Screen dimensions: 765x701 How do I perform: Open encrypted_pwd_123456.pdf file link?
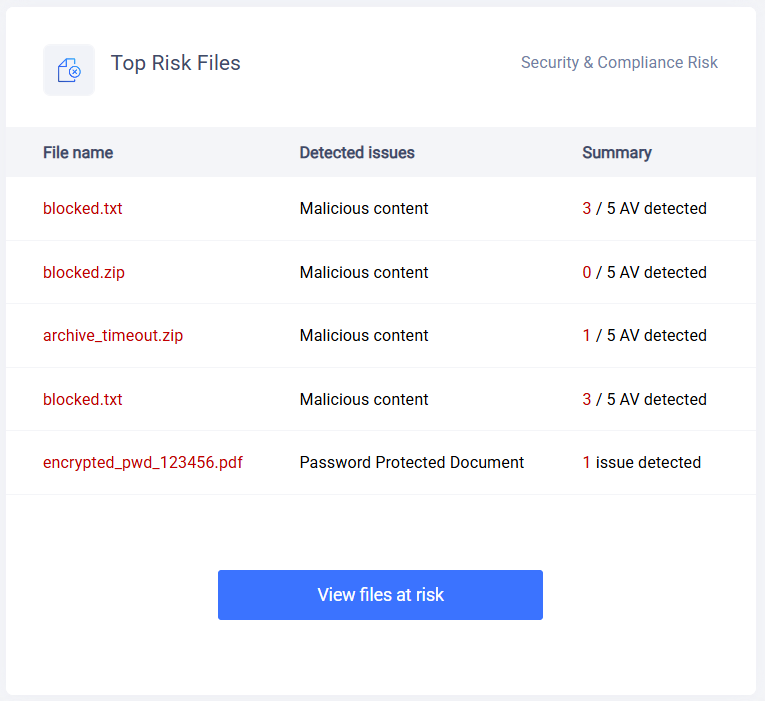tap(143, 462)
